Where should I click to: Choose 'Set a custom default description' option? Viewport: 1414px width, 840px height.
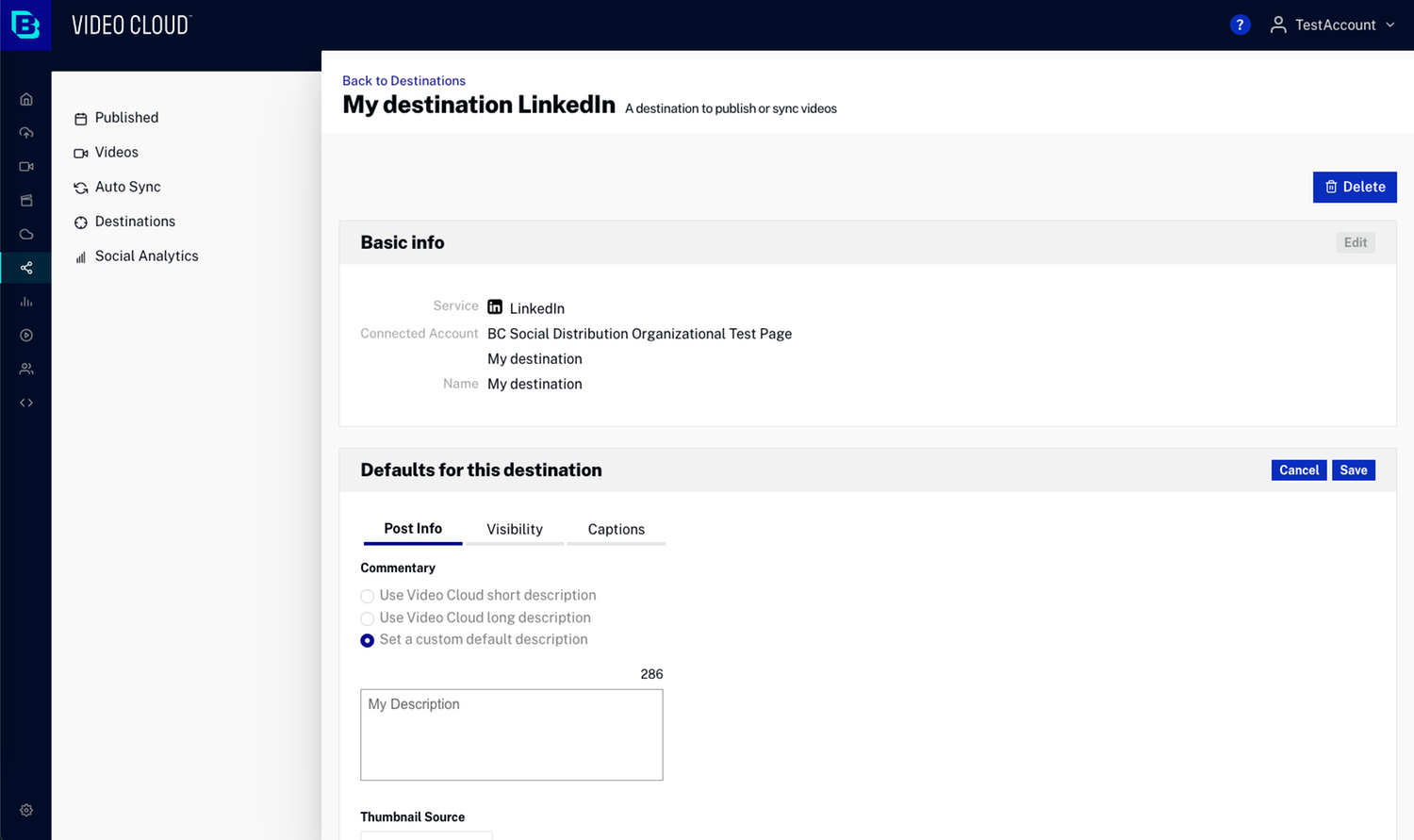coord(368,640)
